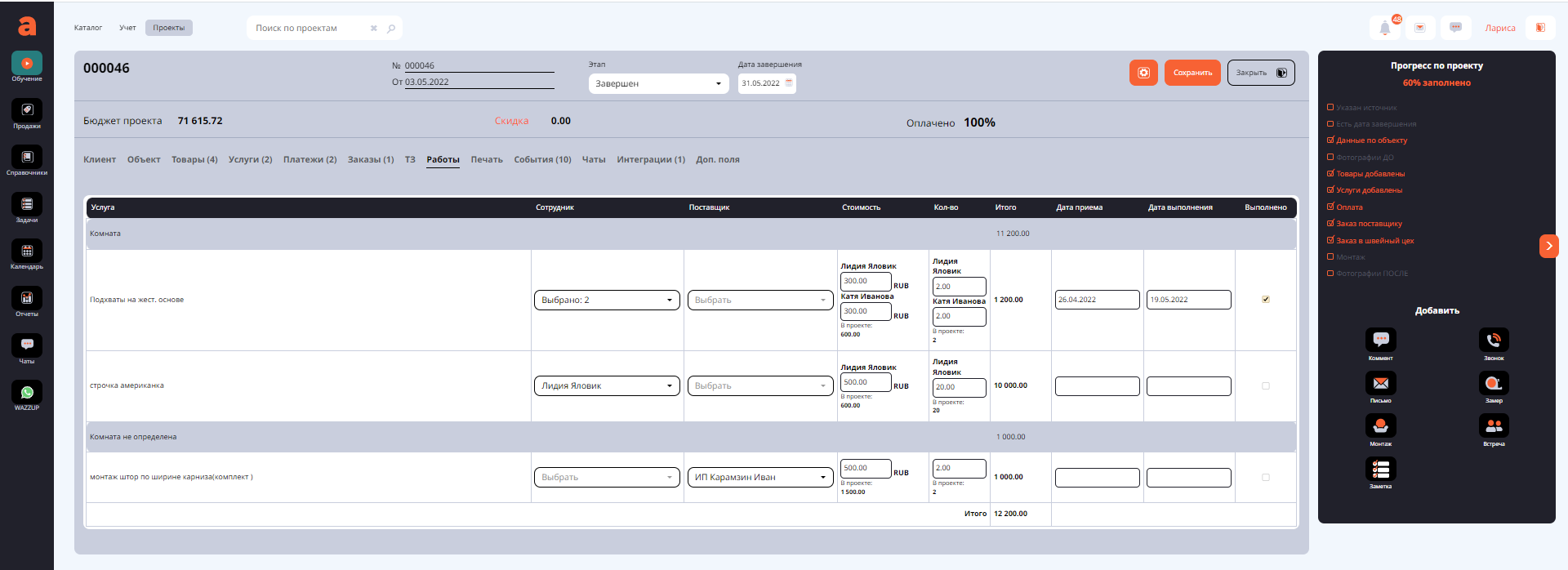Open the Этап dropdown showing Завершен

658,83
